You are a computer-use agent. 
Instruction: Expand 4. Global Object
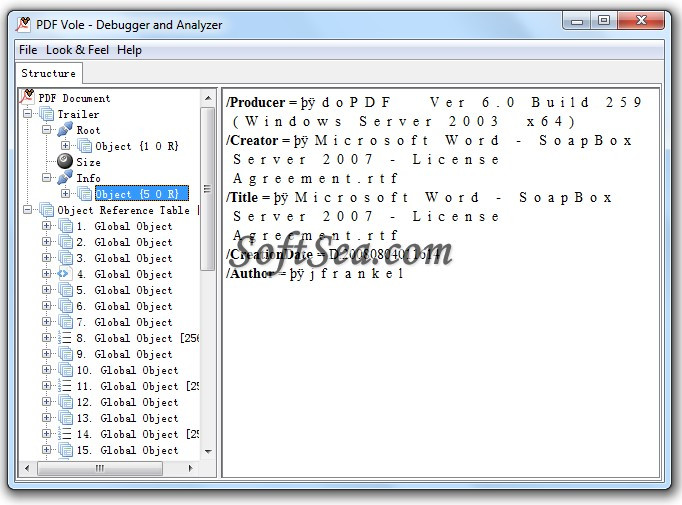tap(47, 274)
